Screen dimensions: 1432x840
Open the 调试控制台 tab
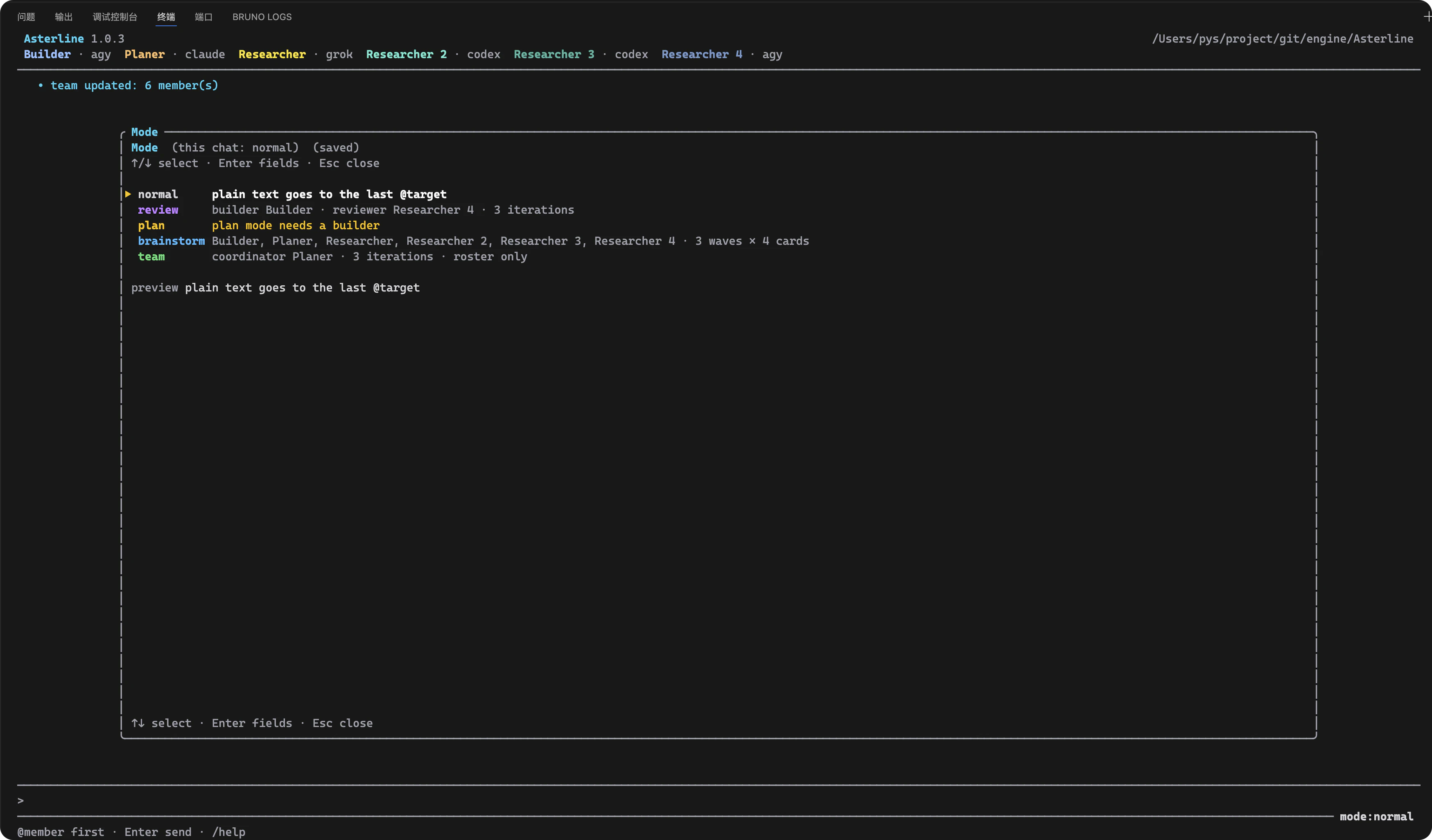point(115,17)
